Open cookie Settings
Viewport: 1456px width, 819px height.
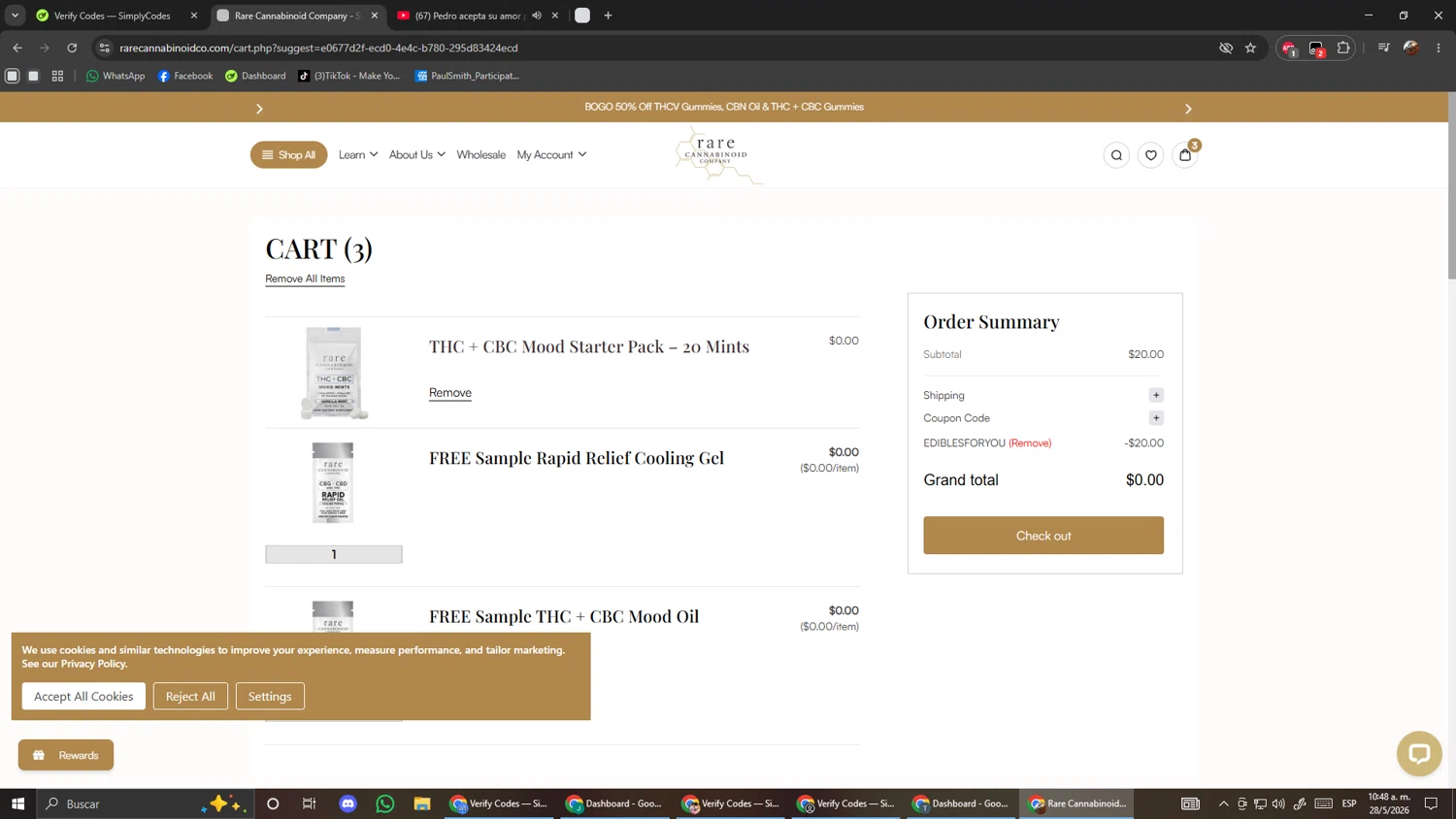[x=270, y=696]
